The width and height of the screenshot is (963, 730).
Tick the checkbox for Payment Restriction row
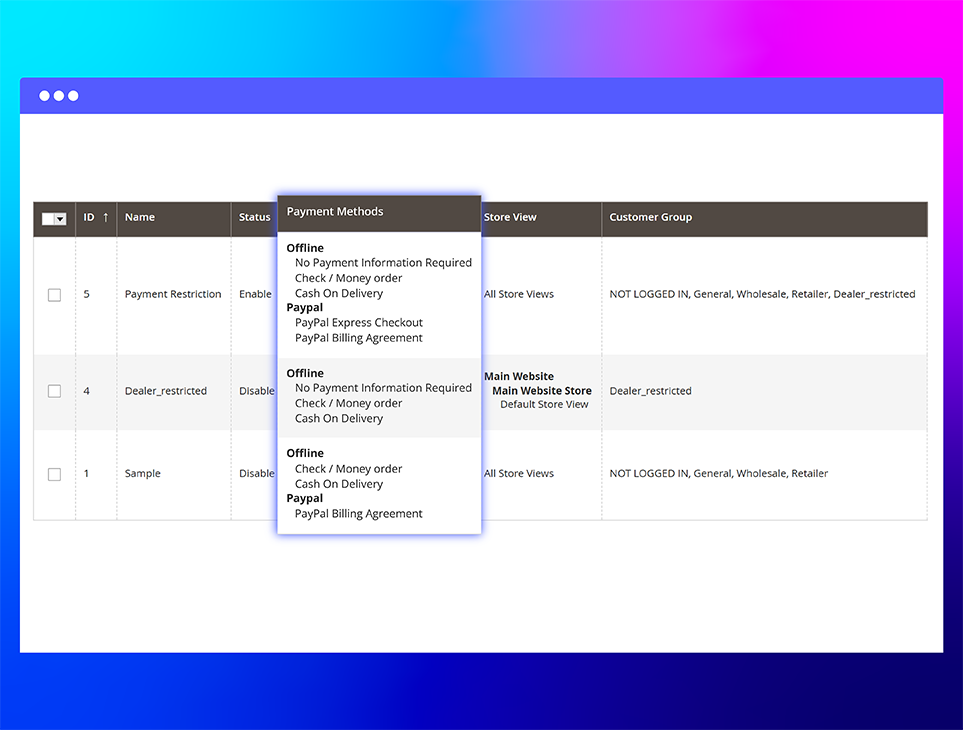coord(55,295)
